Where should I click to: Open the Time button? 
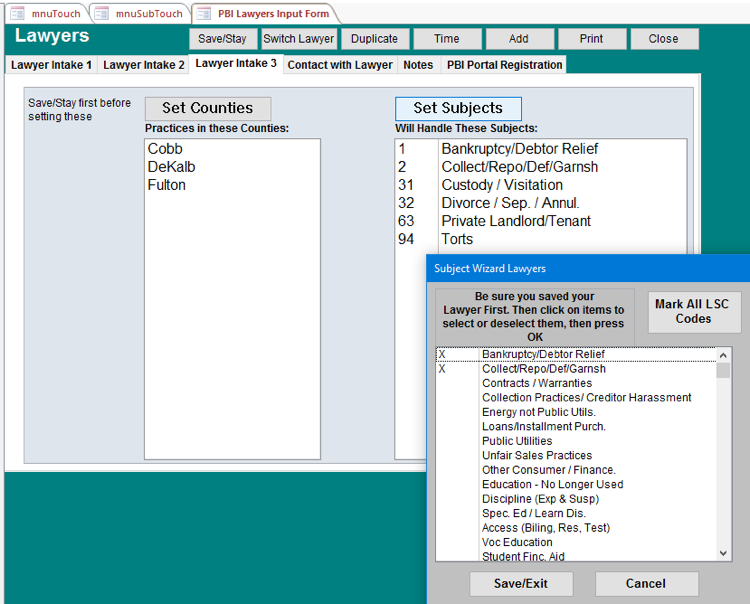pyautogui.click(x=446, y=39)
